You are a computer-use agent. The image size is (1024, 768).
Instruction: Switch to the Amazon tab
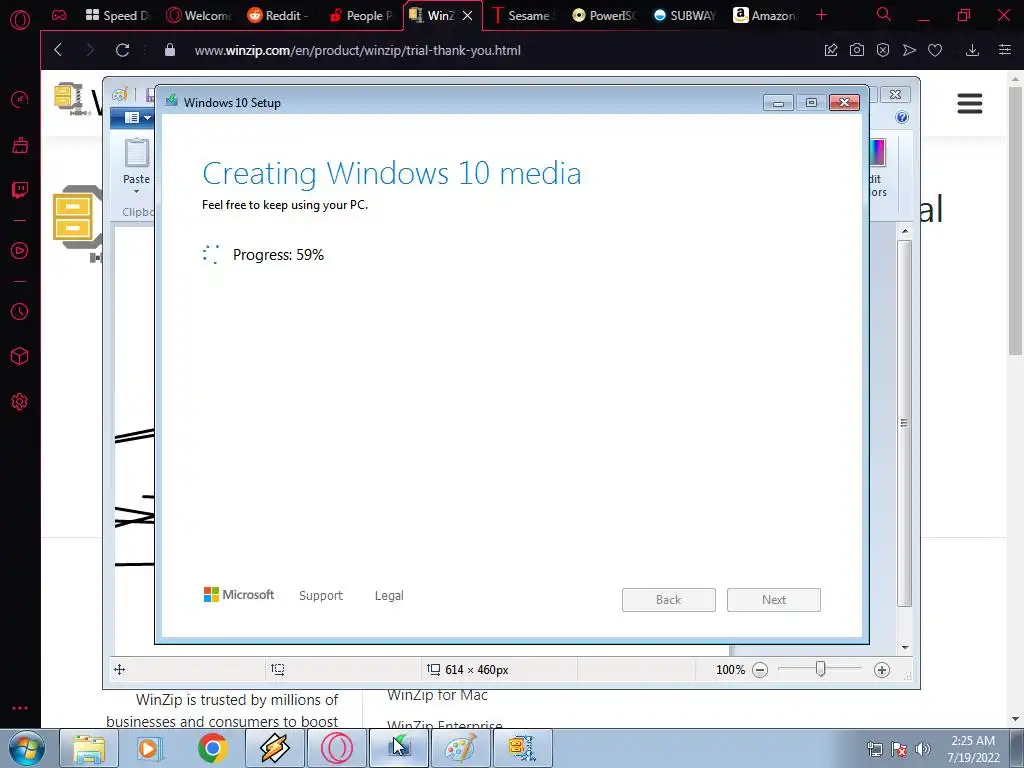[765, 16]
